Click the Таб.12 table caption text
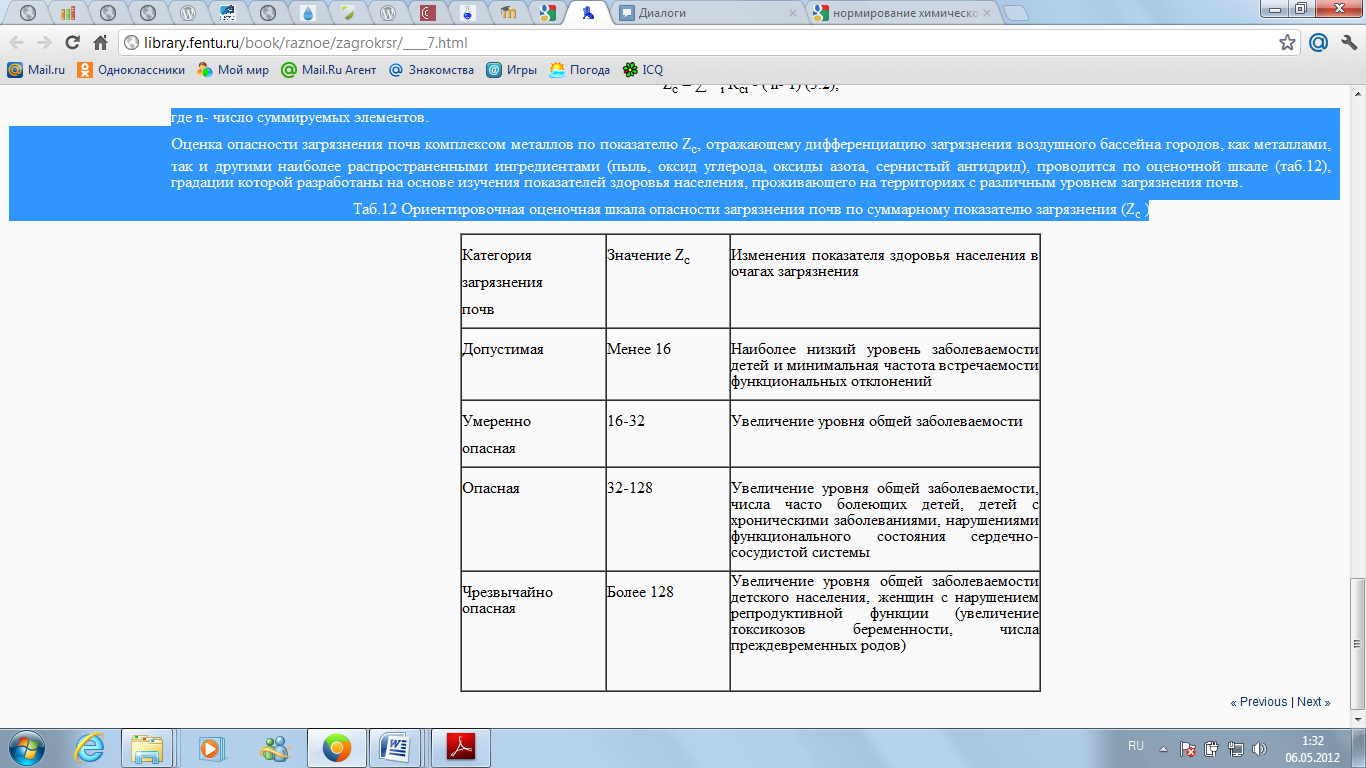Screen dimensions: 1366x768 click(751, 210)
